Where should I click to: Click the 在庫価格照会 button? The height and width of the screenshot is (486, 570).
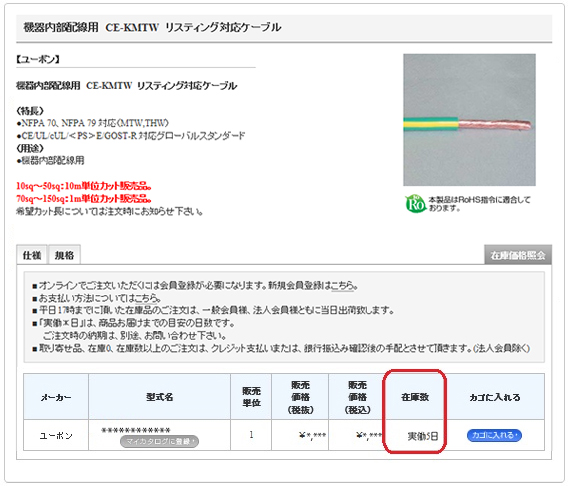518,255
